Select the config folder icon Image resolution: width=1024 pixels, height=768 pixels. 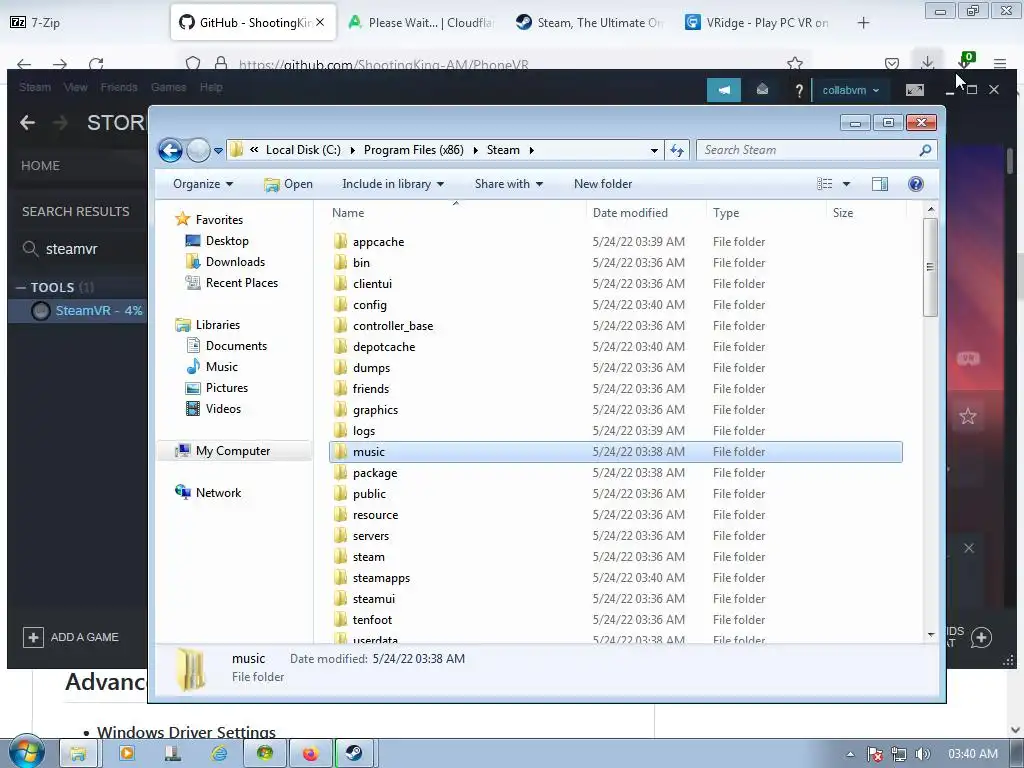(x=340, y=304)
